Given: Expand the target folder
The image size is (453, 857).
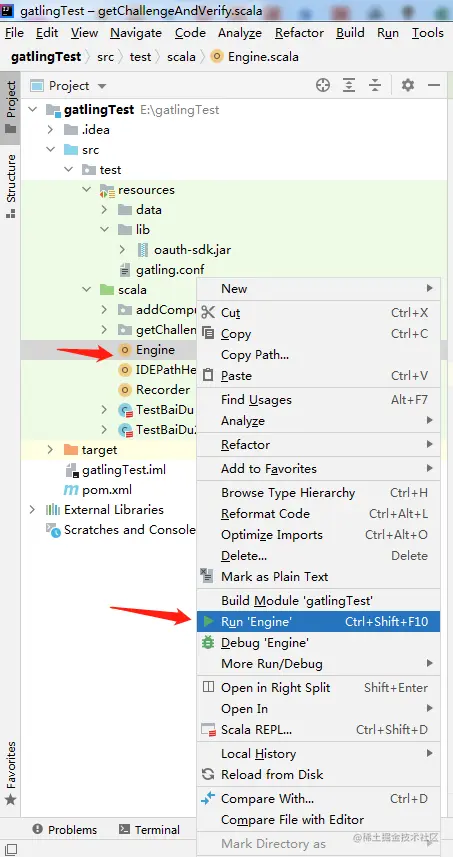Looking at the screenshot, I should pos(50,450).
